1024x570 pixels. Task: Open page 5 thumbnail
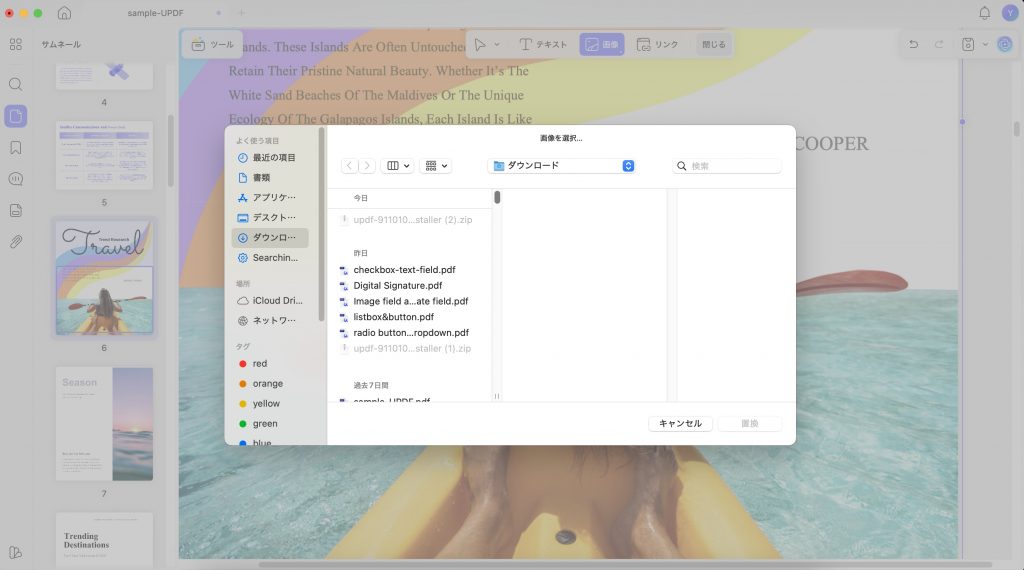104,155
